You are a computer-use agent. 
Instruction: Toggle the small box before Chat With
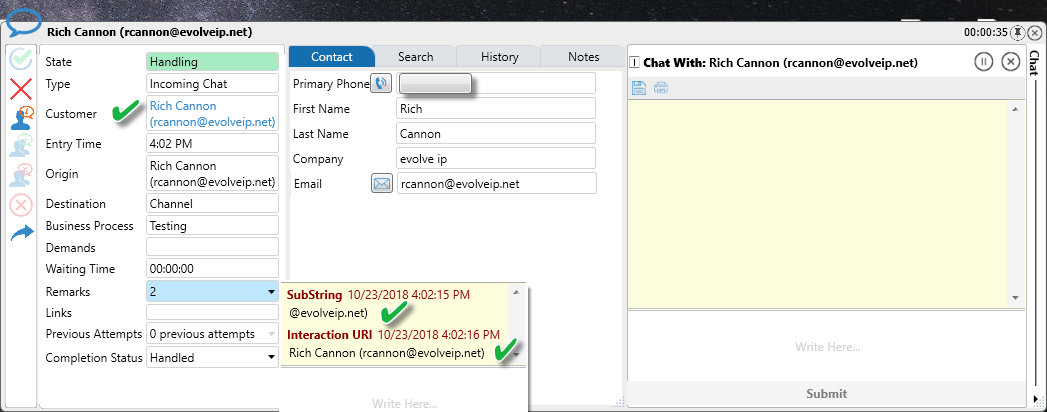(x=635, y=63)
